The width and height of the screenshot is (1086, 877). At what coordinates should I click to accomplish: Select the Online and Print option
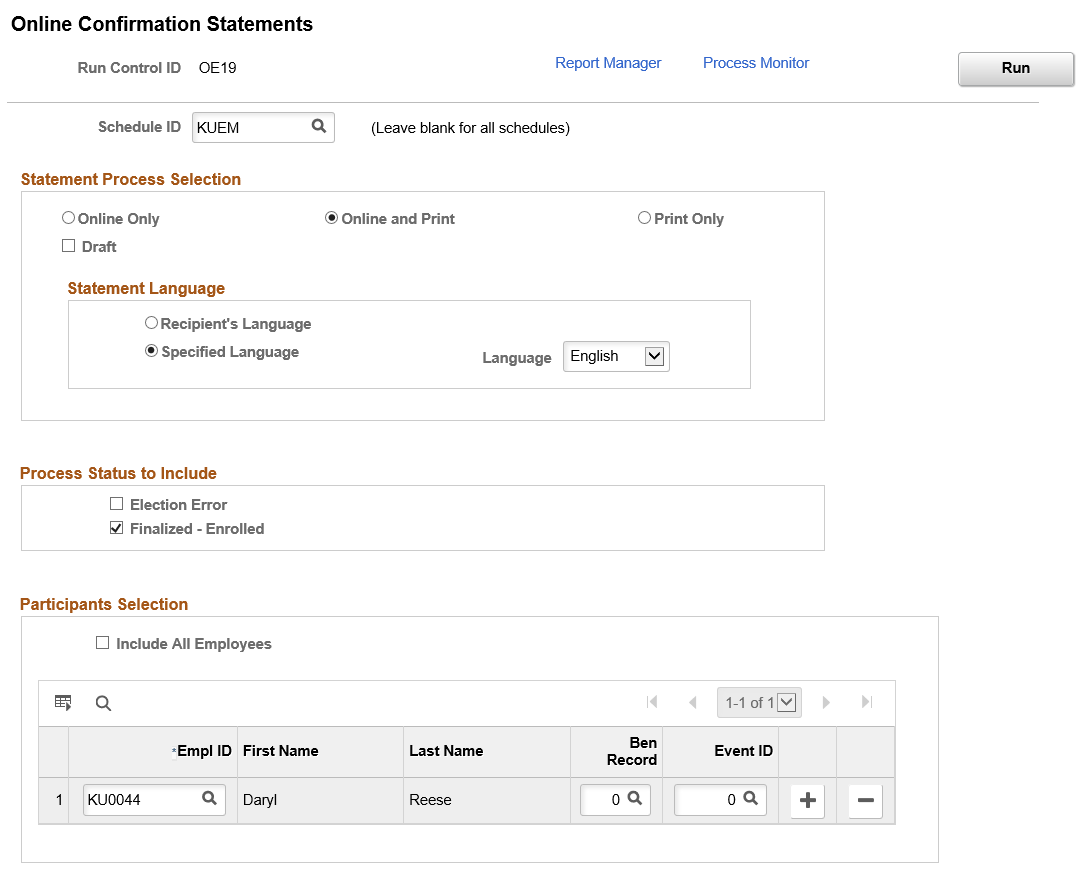pyautogui.click(x=332, y=218)
